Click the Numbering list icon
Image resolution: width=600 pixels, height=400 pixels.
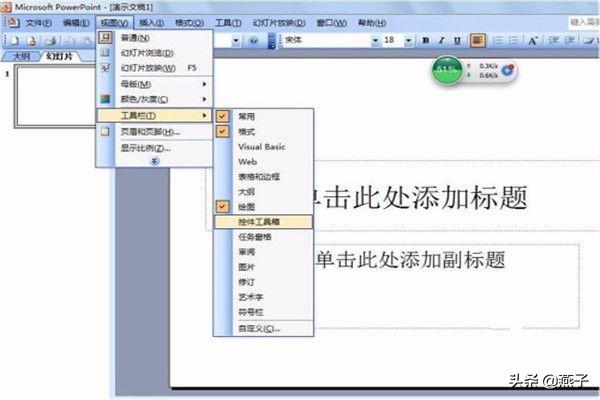[498, 40]
